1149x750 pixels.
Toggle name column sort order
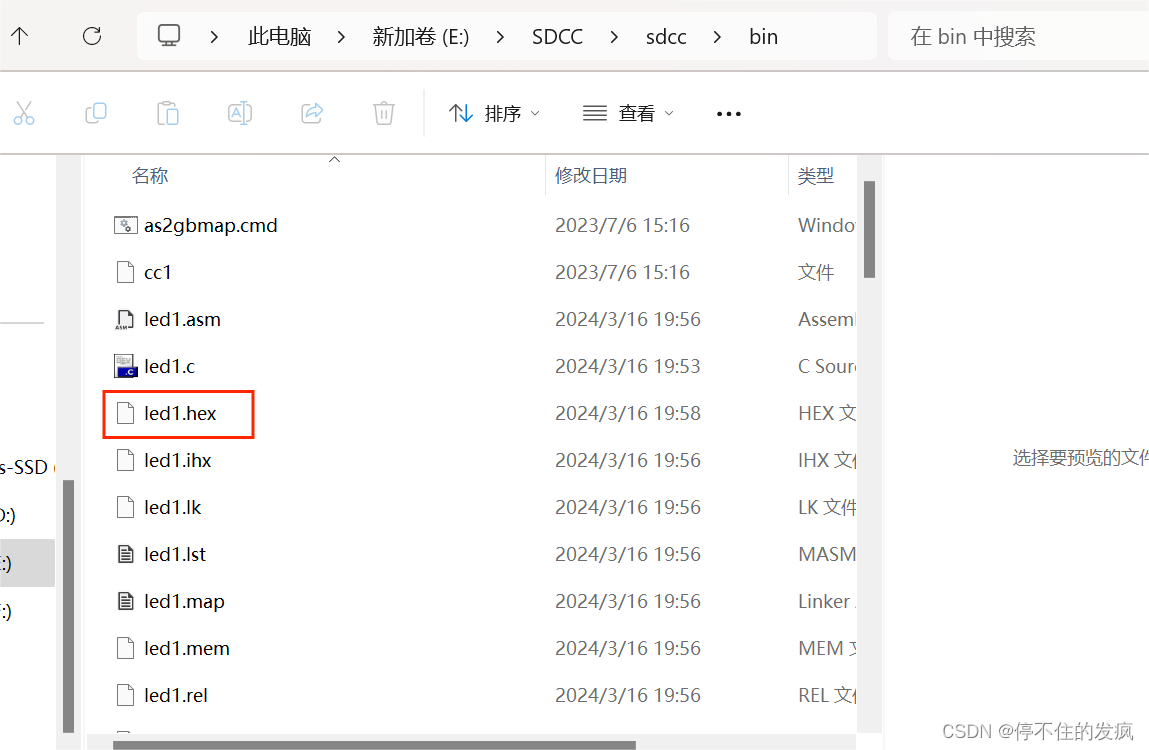[150, 175]
